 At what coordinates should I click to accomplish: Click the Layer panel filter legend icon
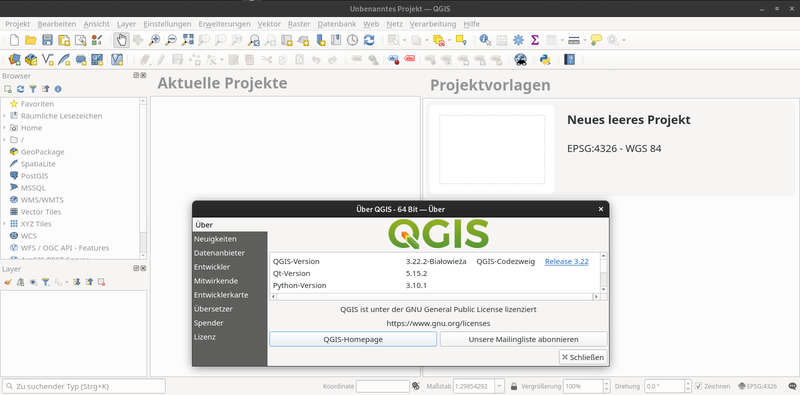click(45, 282)
